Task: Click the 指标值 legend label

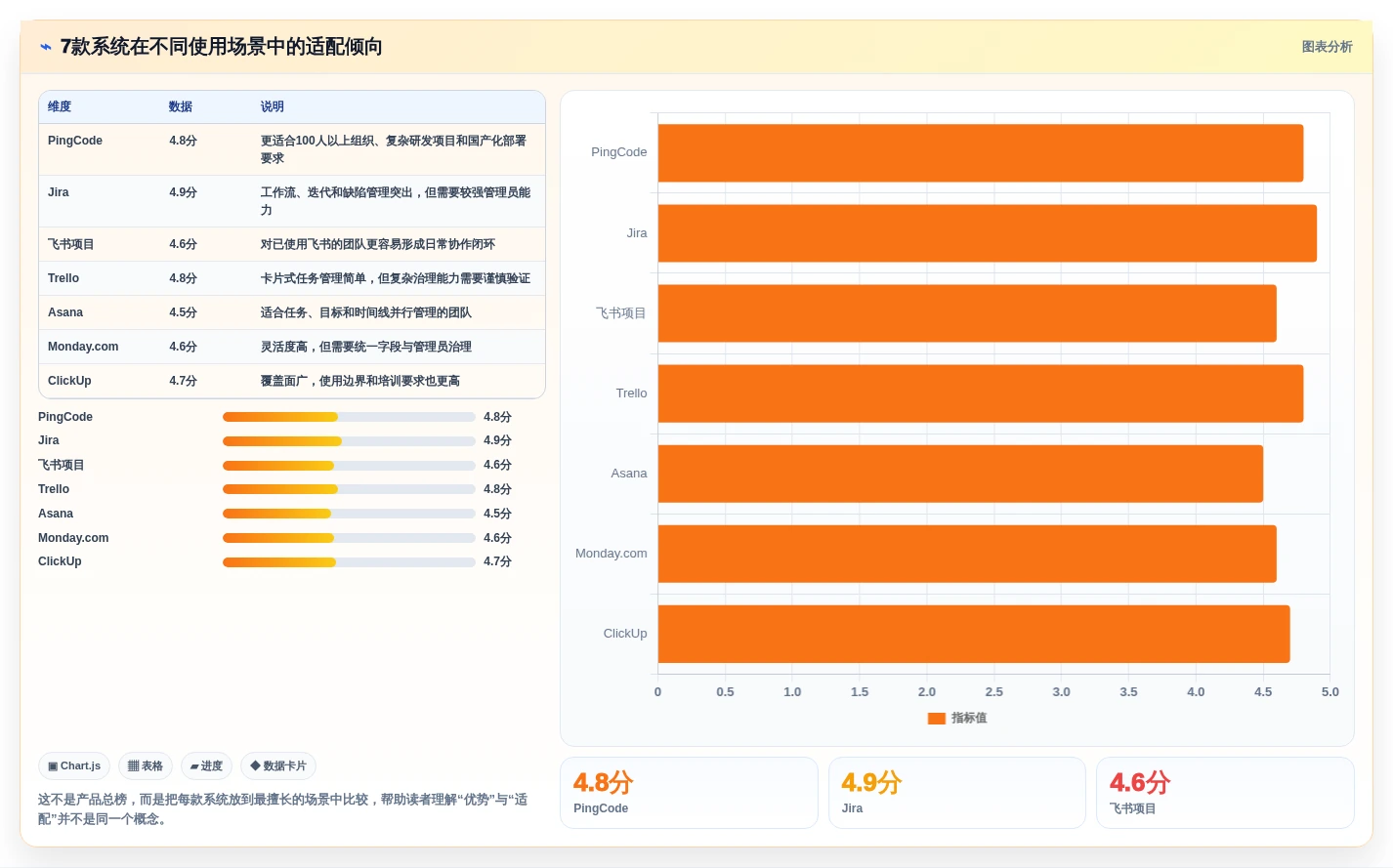Action: 969,719
